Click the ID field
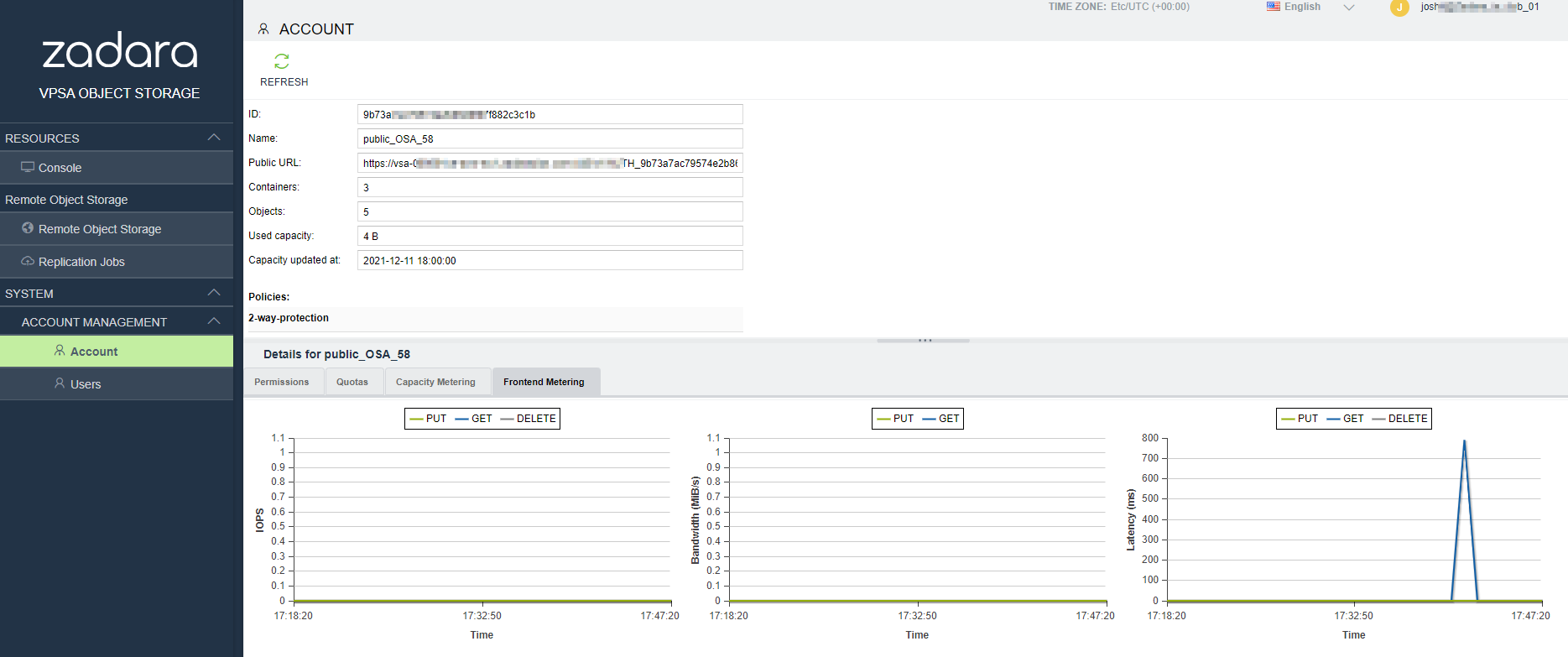Image resolution: width=1568 pixels, height=657 pixels. point(550,114)
